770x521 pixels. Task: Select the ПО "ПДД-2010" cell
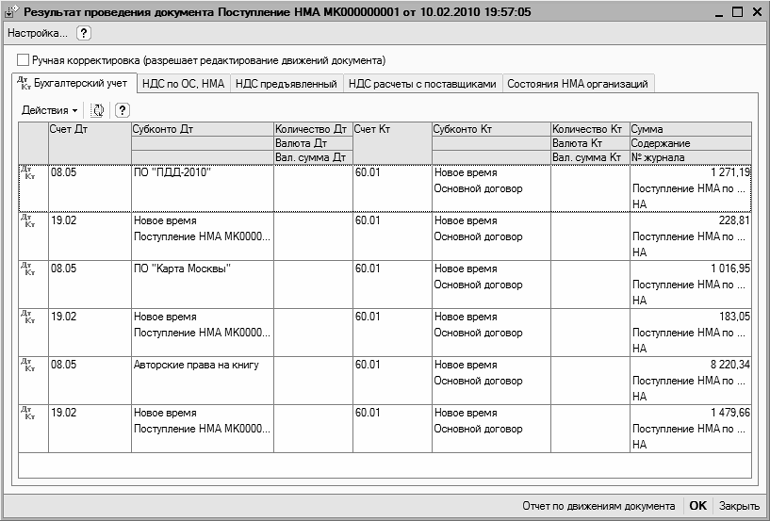[202, 189]
